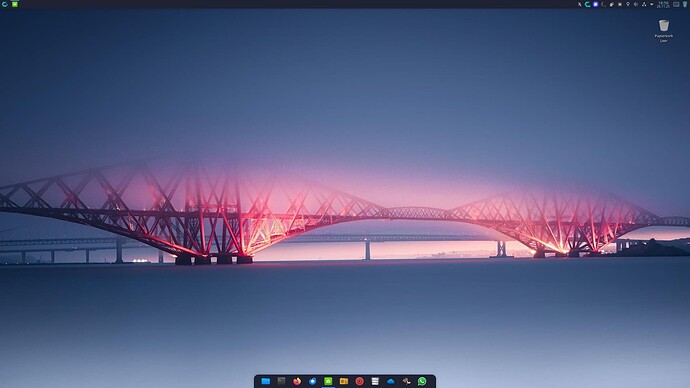Click the white square tray icon
This screenshot has height=388, width=690.
click(620, 4)
